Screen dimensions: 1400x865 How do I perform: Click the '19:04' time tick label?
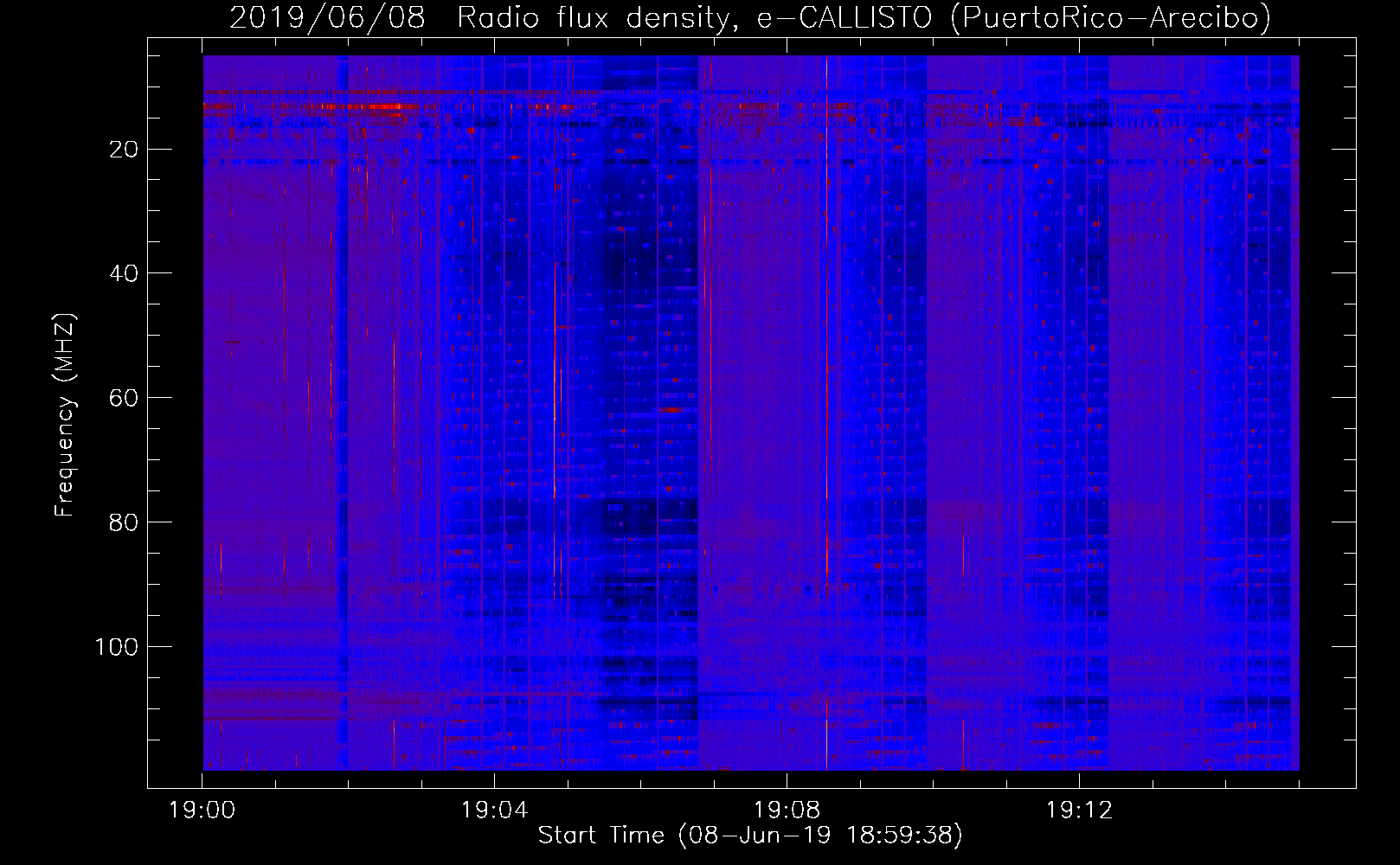pyautogui.click(x=494, y=811)
